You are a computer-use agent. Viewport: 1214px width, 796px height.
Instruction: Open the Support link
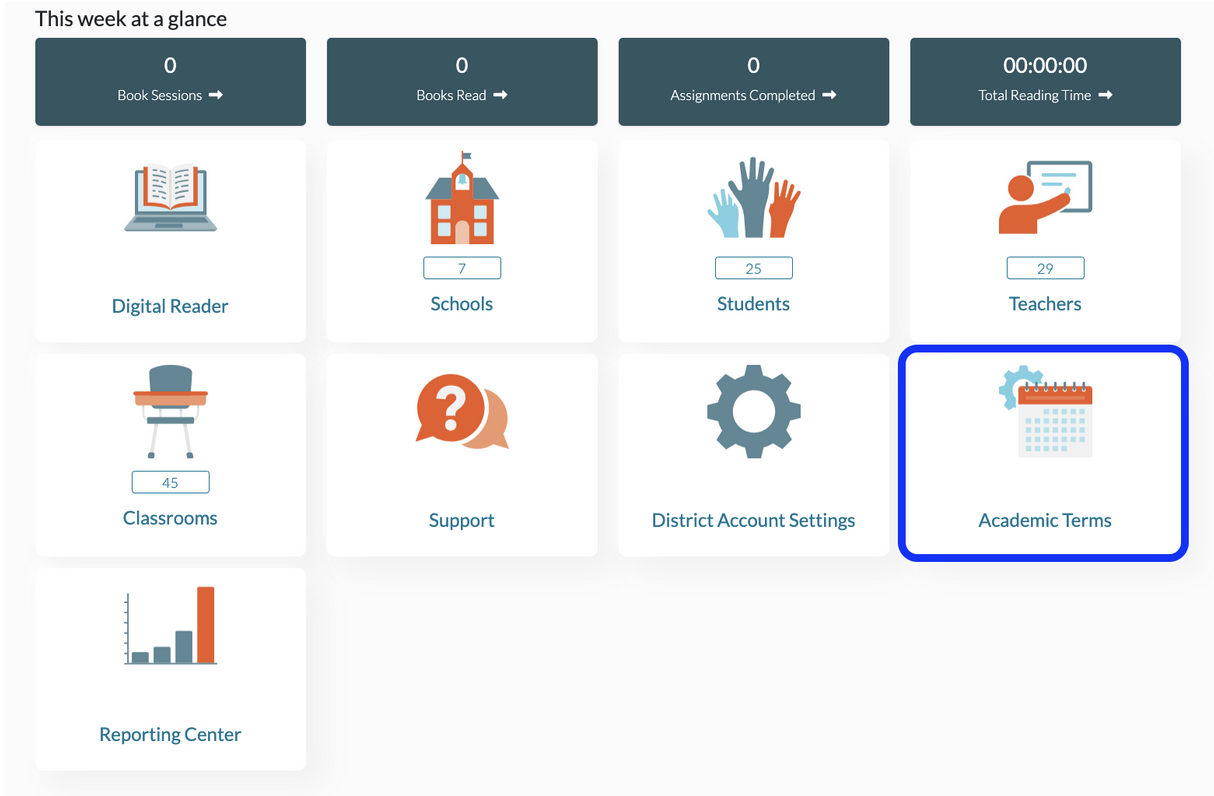coord(462,520)
